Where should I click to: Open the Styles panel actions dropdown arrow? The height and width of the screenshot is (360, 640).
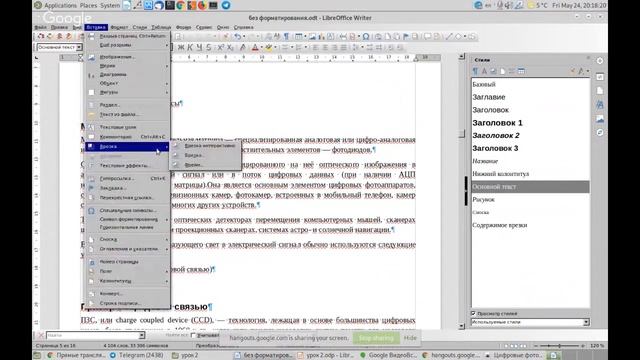point(588,71)
